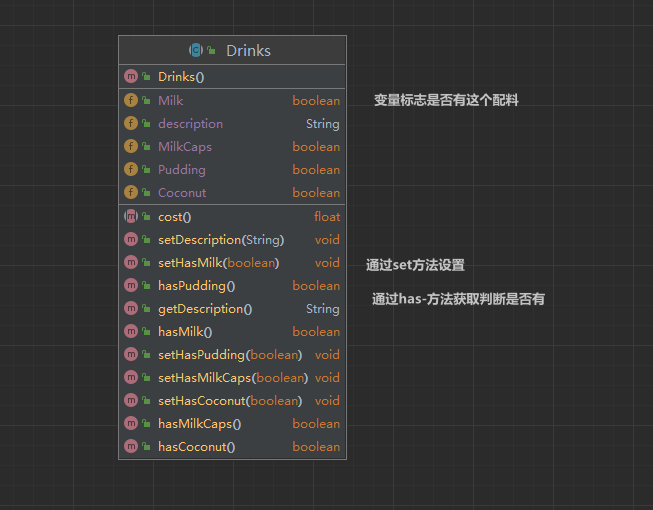
Task: Click the field icon next to Pudding
Action: point(130,170)
